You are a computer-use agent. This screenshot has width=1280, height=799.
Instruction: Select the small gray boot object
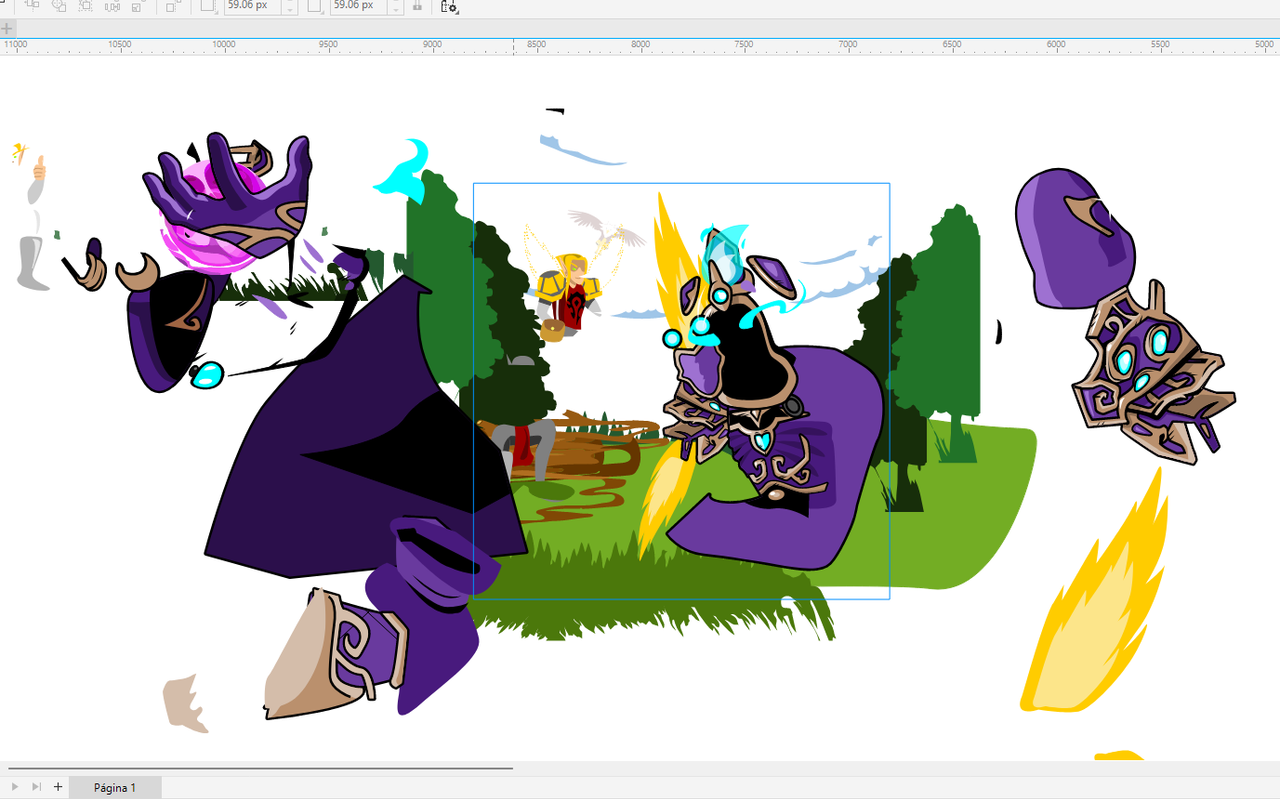point(32,264)
